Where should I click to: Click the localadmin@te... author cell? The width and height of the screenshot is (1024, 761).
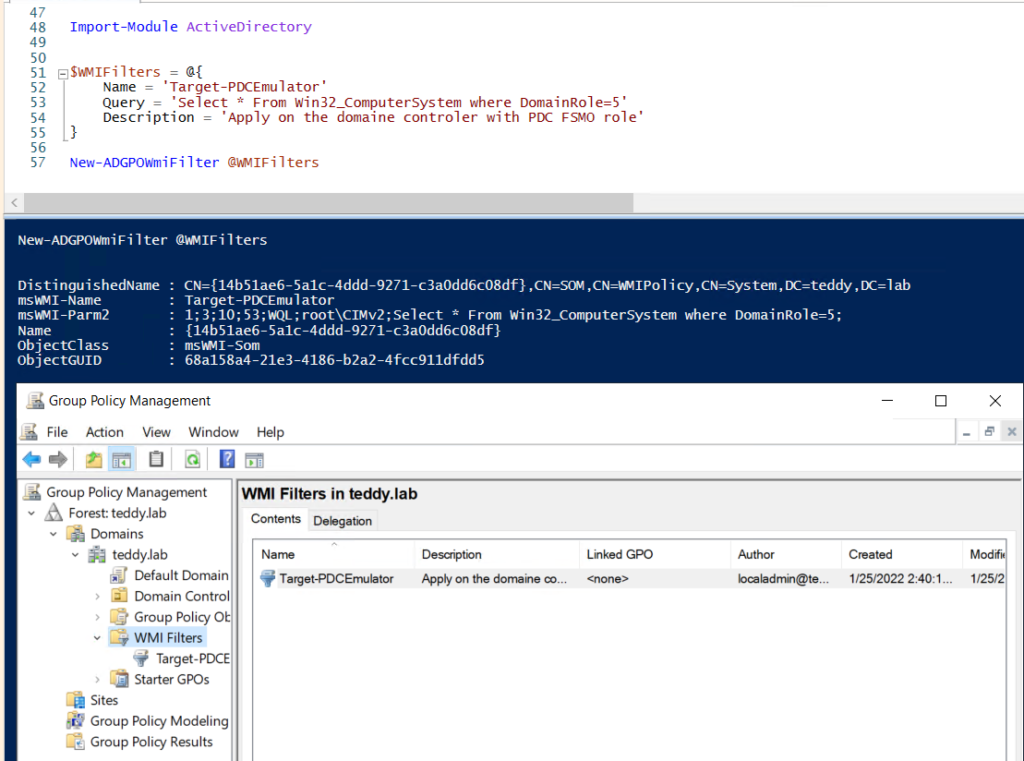click(x=783, y=579)
